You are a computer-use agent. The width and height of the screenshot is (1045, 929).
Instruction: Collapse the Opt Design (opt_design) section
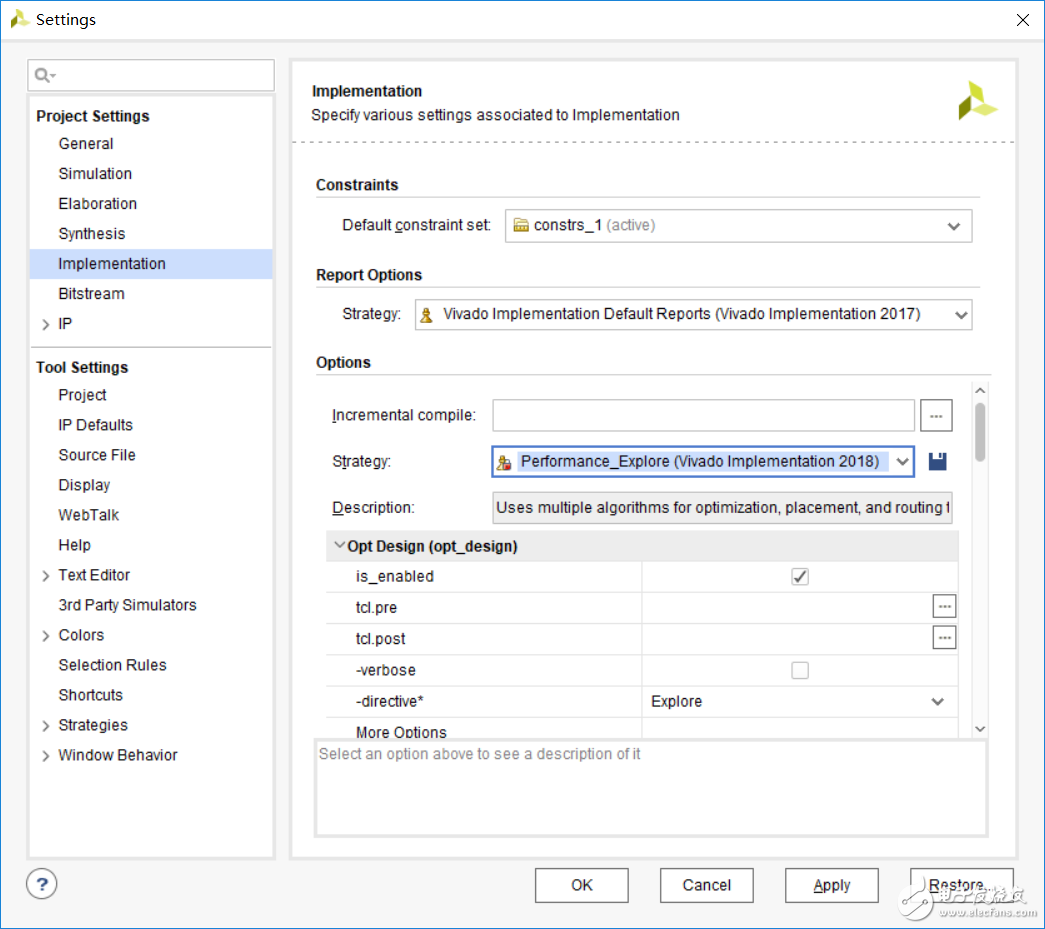pos(340,546)
